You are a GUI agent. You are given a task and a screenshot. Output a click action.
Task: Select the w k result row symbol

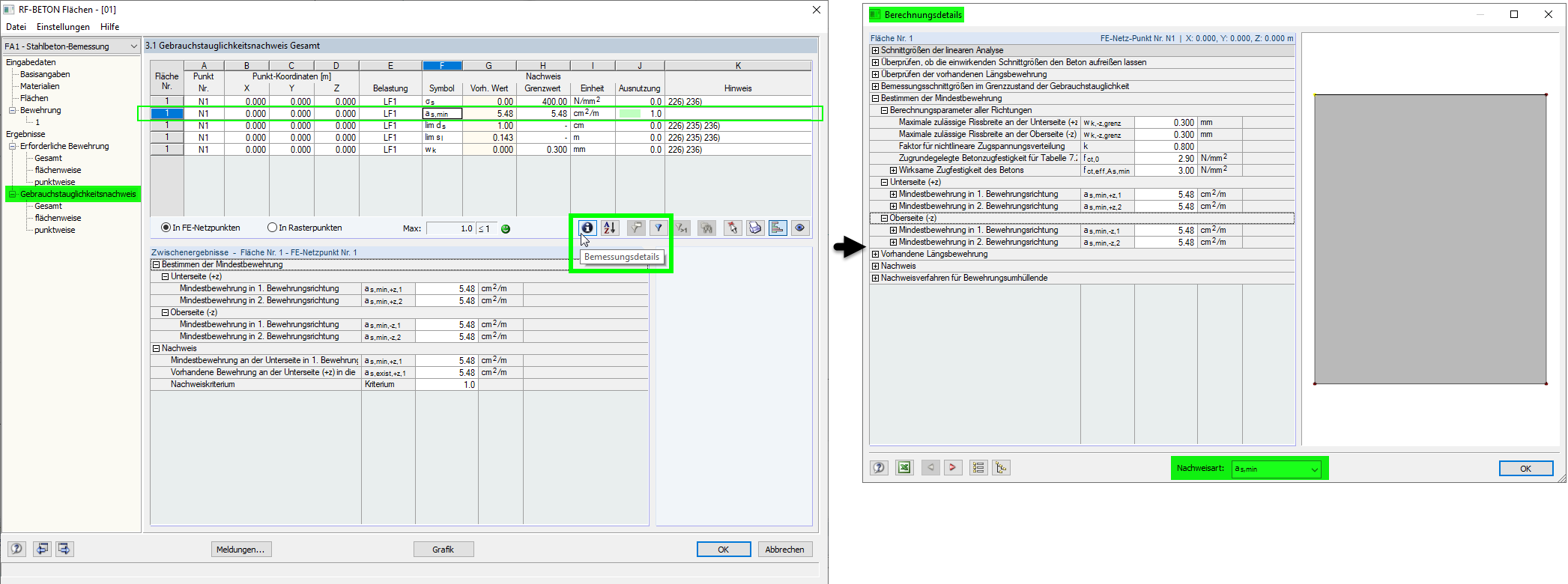pyautogui.click(x=442, y=150)
